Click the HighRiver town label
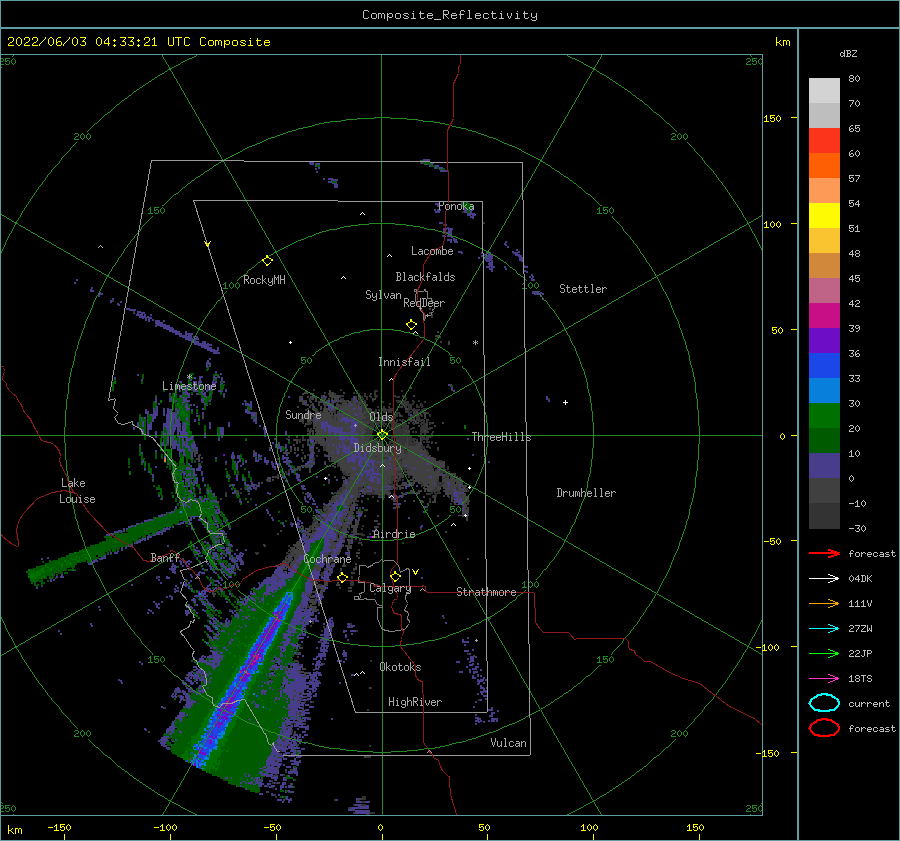This screenshot has width=900, height=841. 415,702
